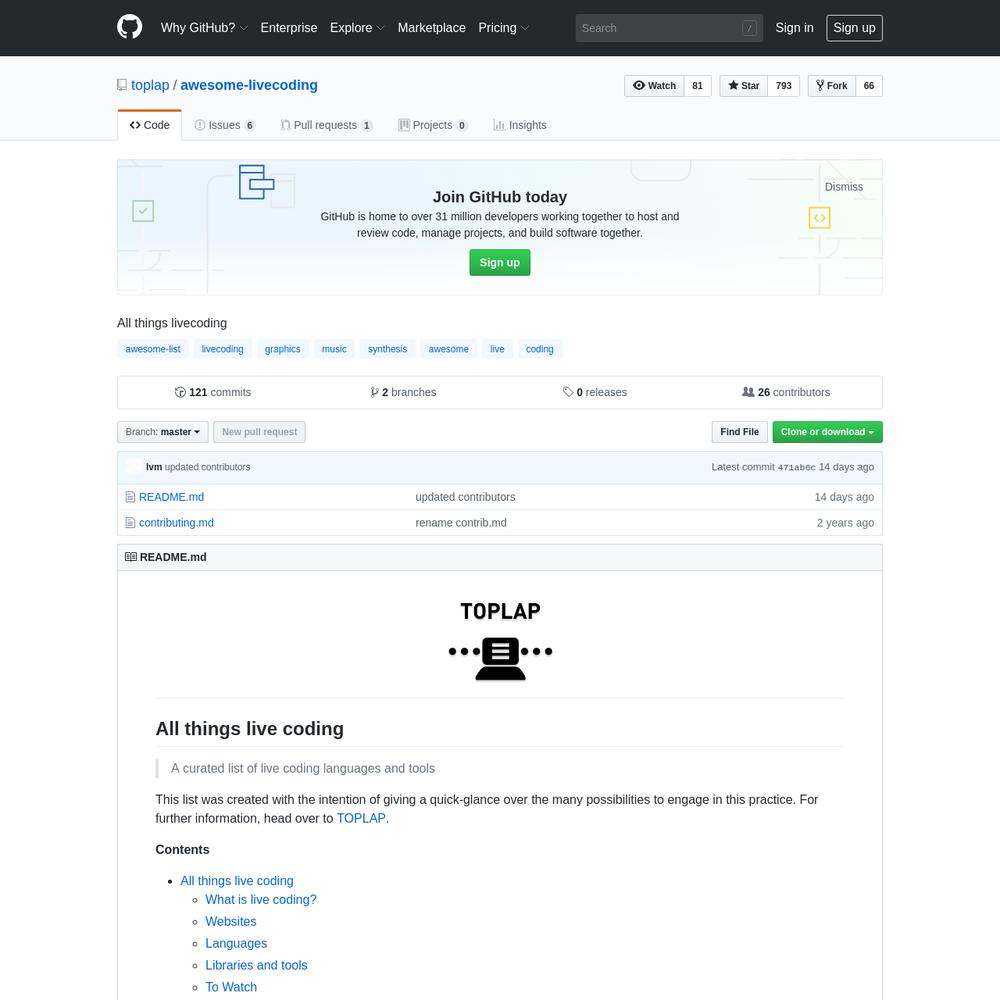Click the contributing.md file icon
Screen dimensions: 1000x1000
click(x=130, y=522)
